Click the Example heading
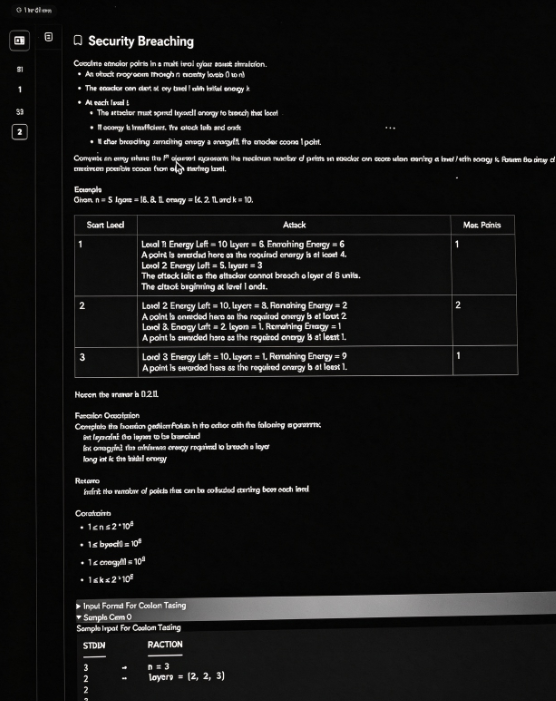This screenshot has height=701, width=556. click(x=88, y=190)
